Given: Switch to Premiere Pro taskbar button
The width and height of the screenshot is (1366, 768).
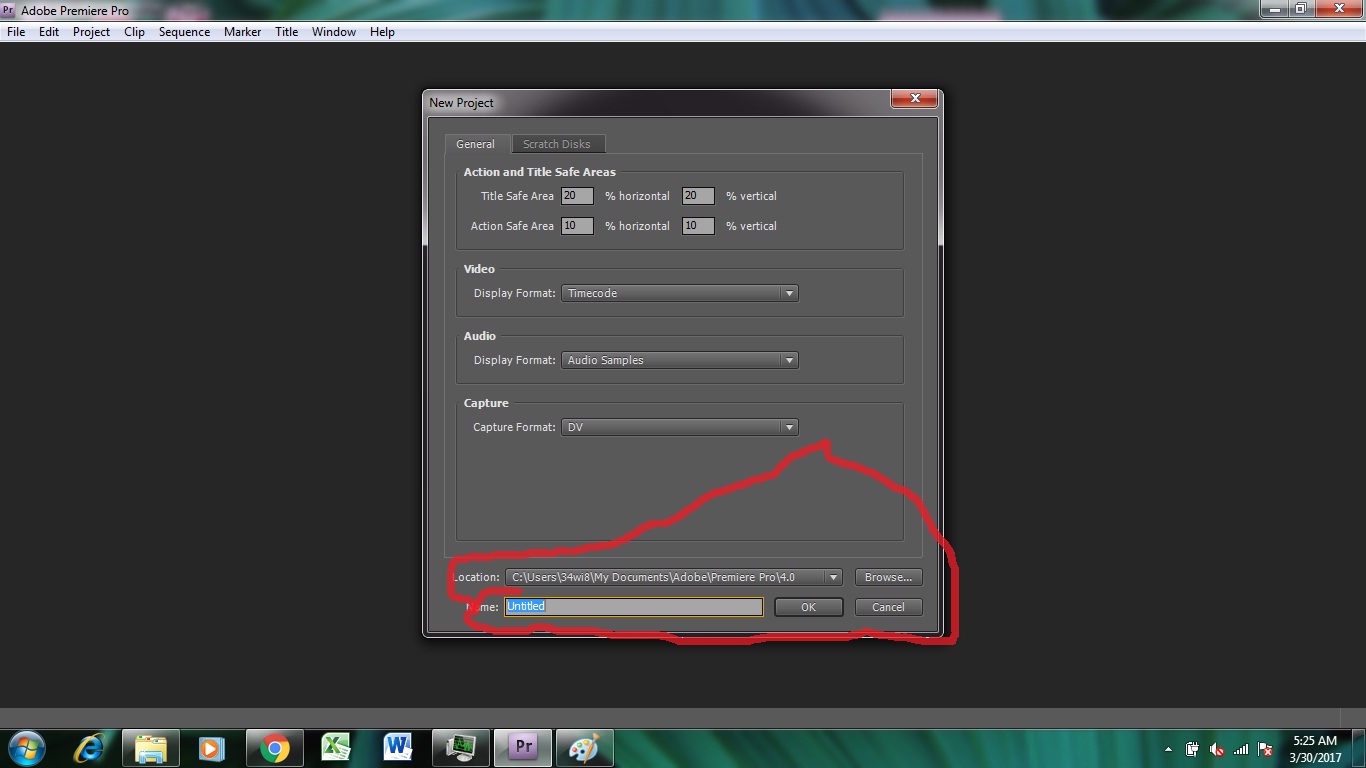Looking at the screenshot, I should pyautogui.click(x=523, y=748).
